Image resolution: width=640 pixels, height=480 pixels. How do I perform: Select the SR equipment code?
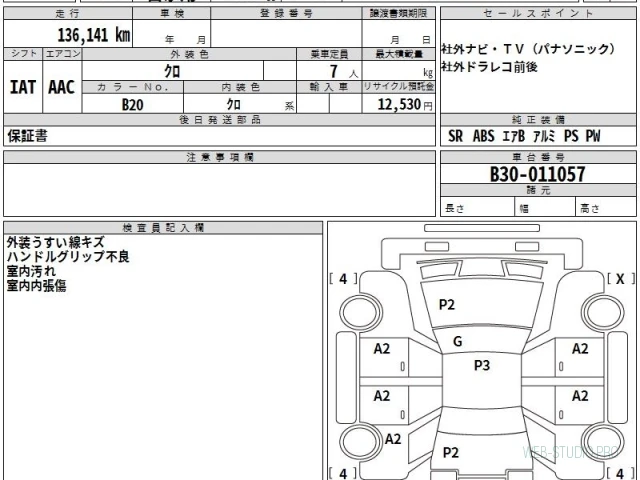(x=456, y=136)
